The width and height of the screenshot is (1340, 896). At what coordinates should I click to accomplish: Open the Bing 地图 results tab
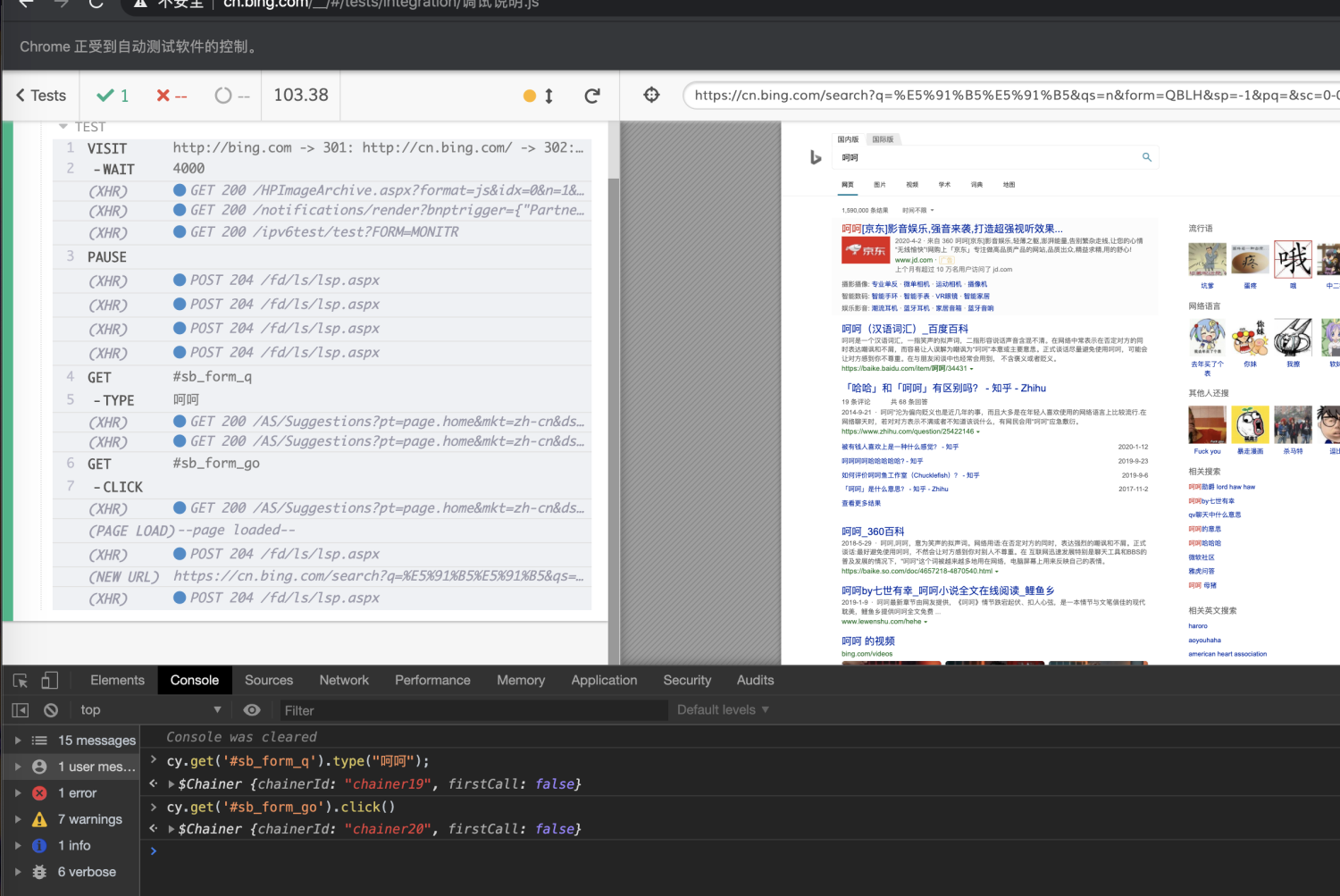point(1009,185)
